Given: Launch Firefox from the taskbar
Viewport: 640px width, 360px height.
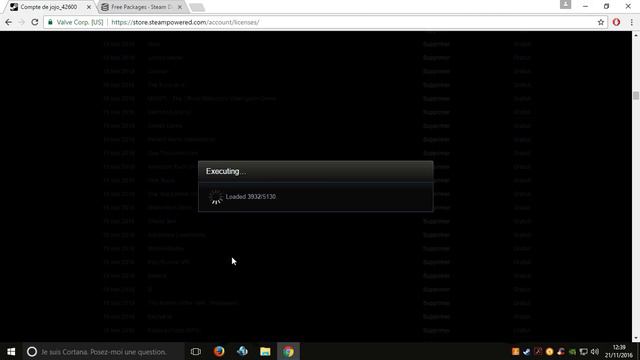Looking at the screenshot, I should (x=219, y=351).
